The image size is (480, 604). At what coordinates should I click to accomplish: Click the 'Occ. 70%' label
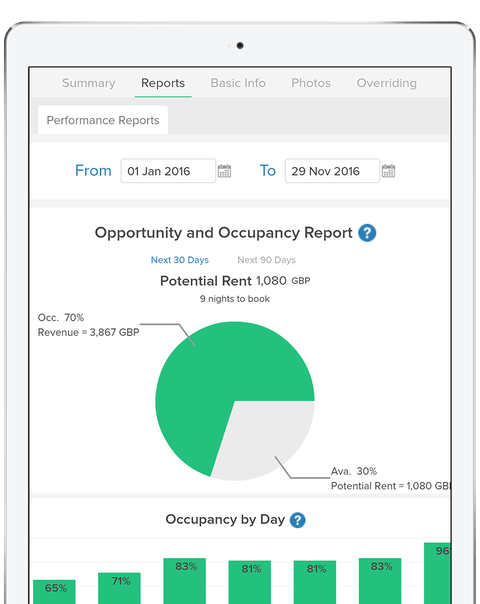pos(60,317)
